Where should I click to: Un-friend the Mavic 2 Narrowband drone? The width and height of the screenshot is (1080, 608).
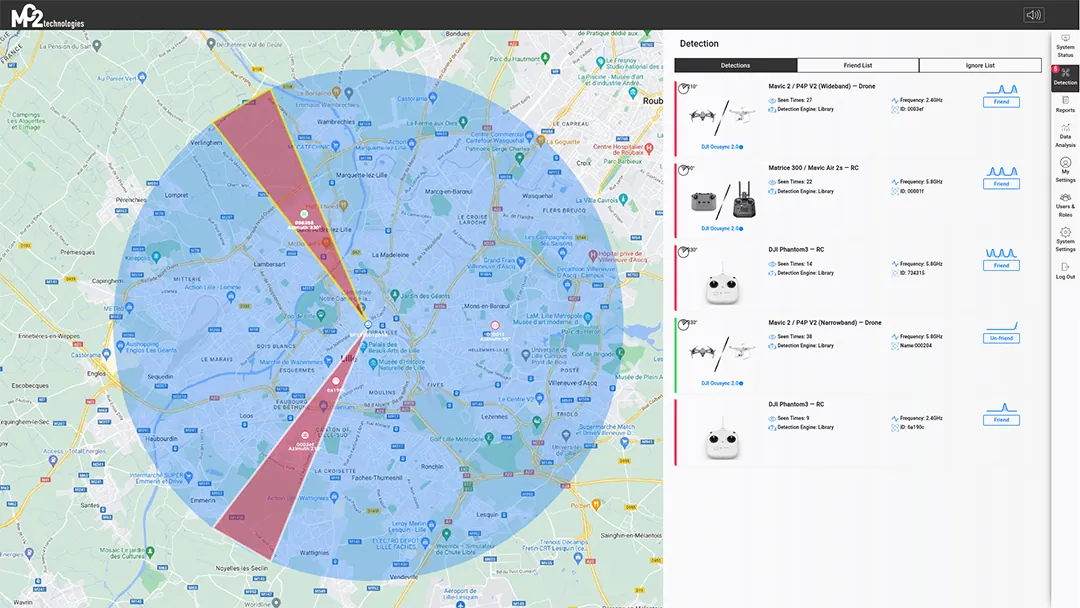tap(1001, 338)
